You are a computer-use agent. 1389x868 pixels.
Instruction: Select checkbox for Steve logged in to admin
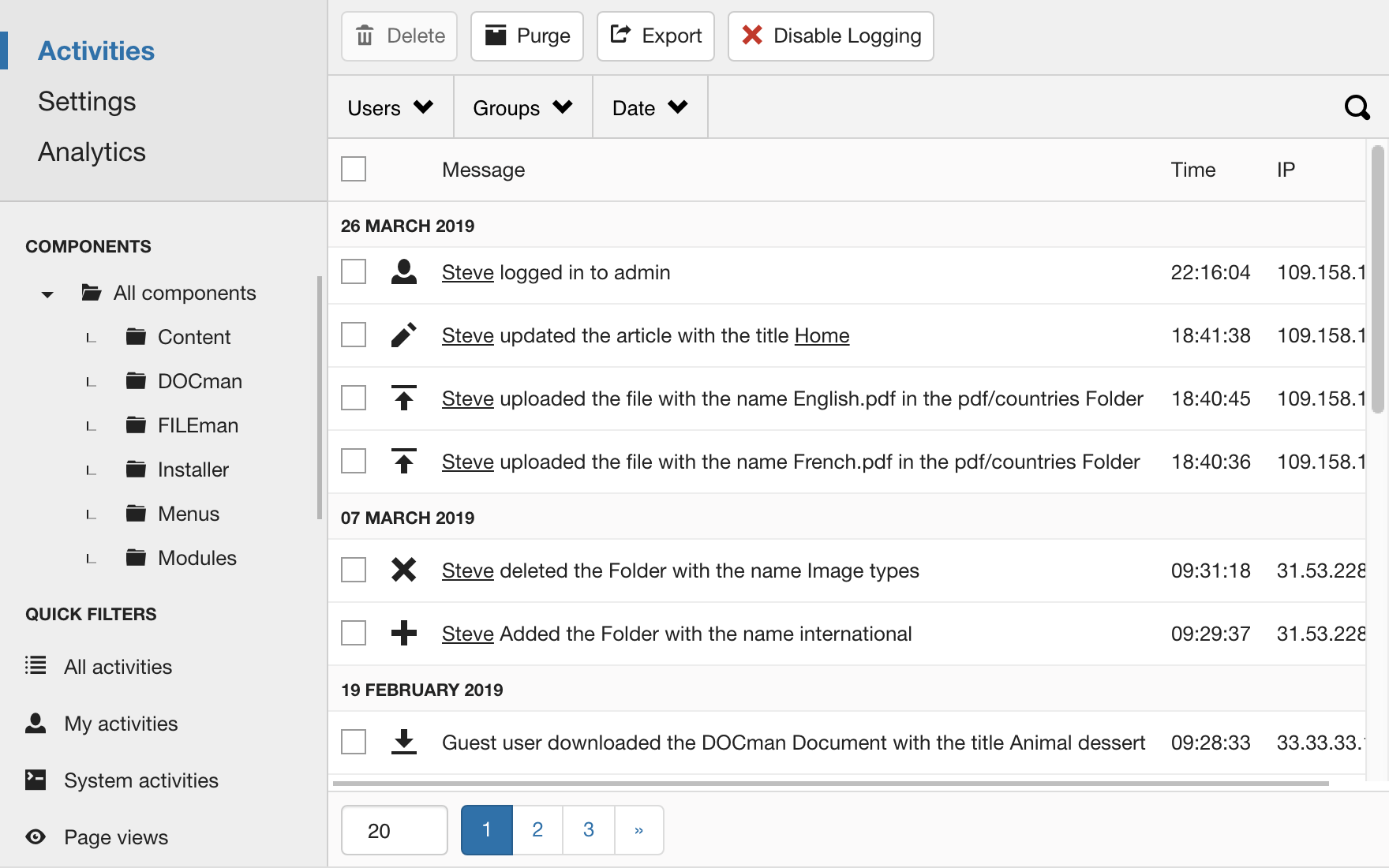(x=354, y=271)
